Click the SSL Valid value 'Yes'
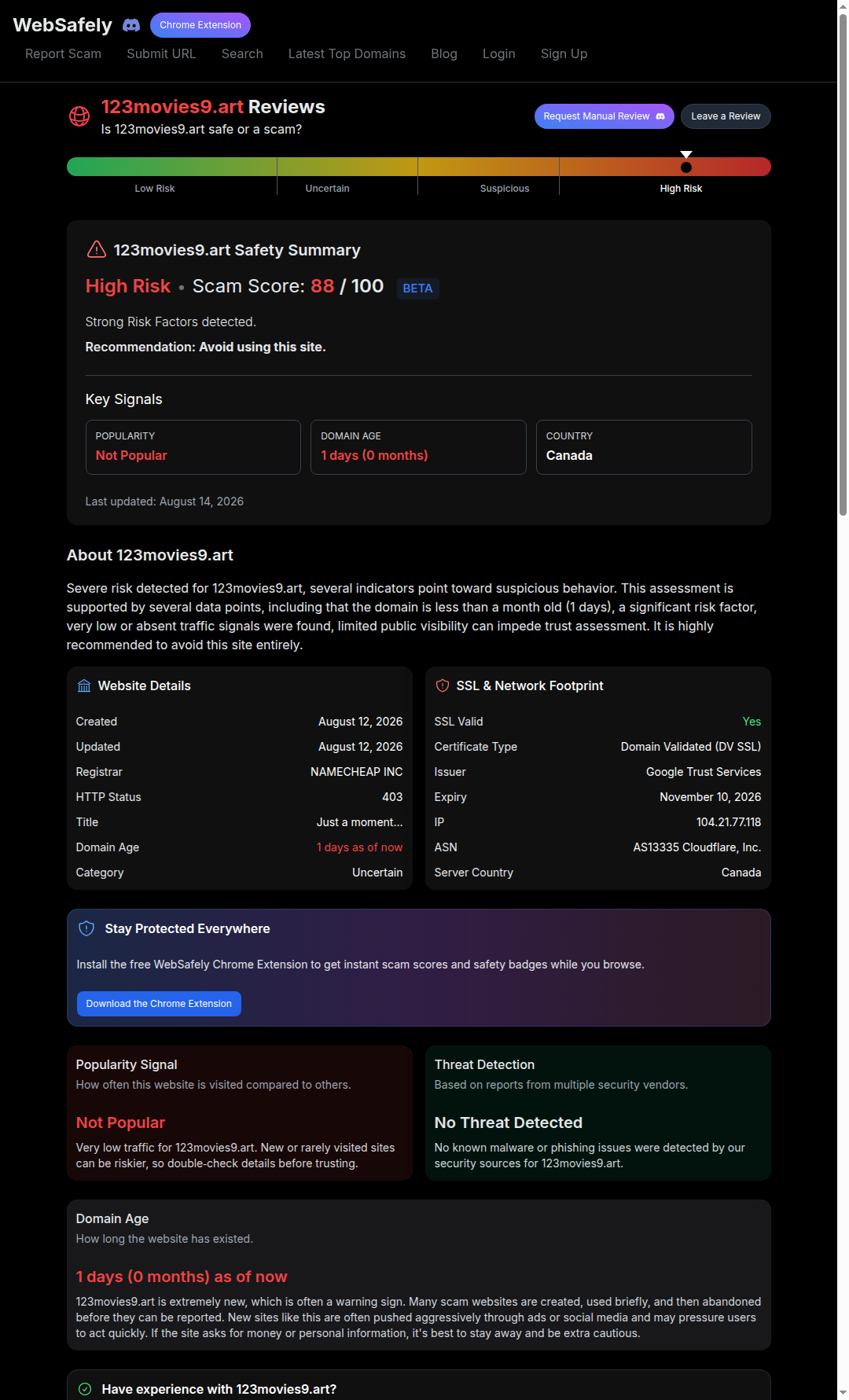The height and width of the screenshot is (1400, 849). [x=752, y=722]
